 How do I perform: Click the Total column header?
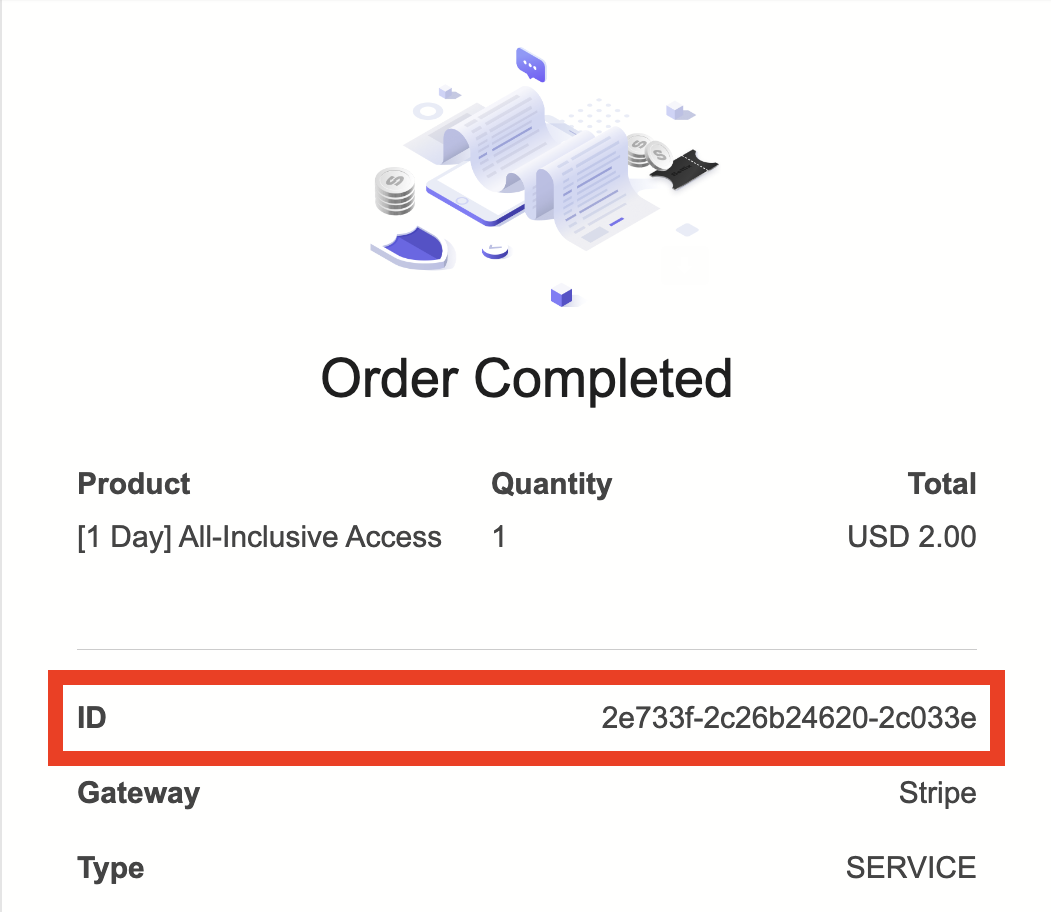click(941, 484)
